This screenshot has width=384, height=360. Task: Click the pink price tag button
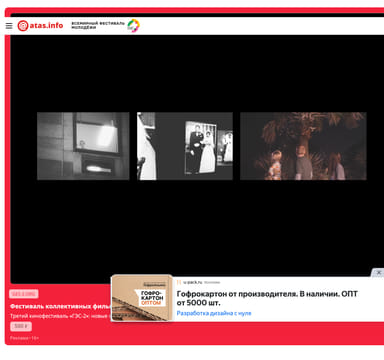pyautogui.click(x=21, y=326)
